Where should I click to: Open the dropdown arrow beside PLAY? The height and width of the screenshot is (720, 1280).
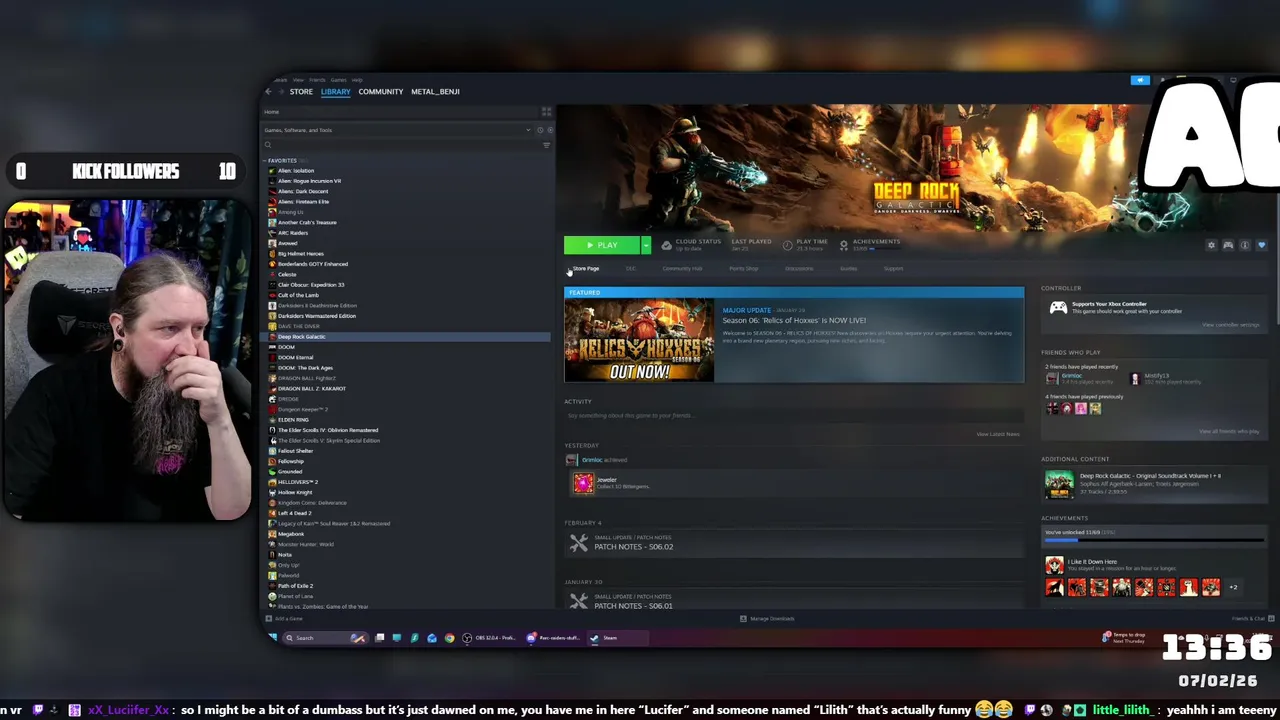pos(646,245)
